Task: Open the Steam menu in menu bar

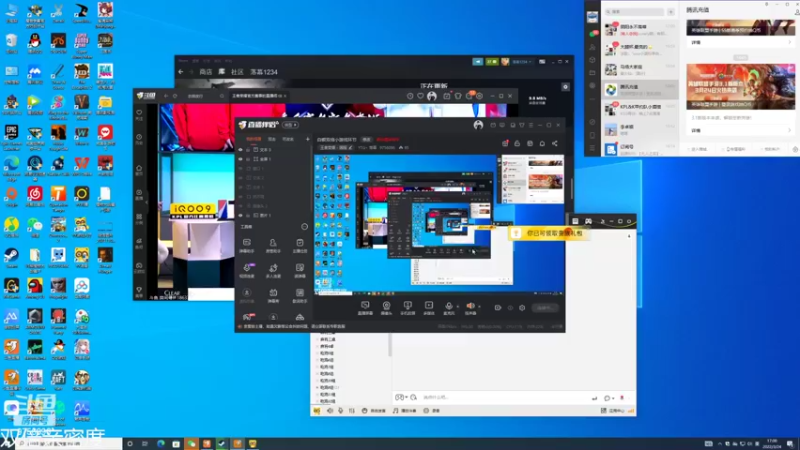Action: 184,61
